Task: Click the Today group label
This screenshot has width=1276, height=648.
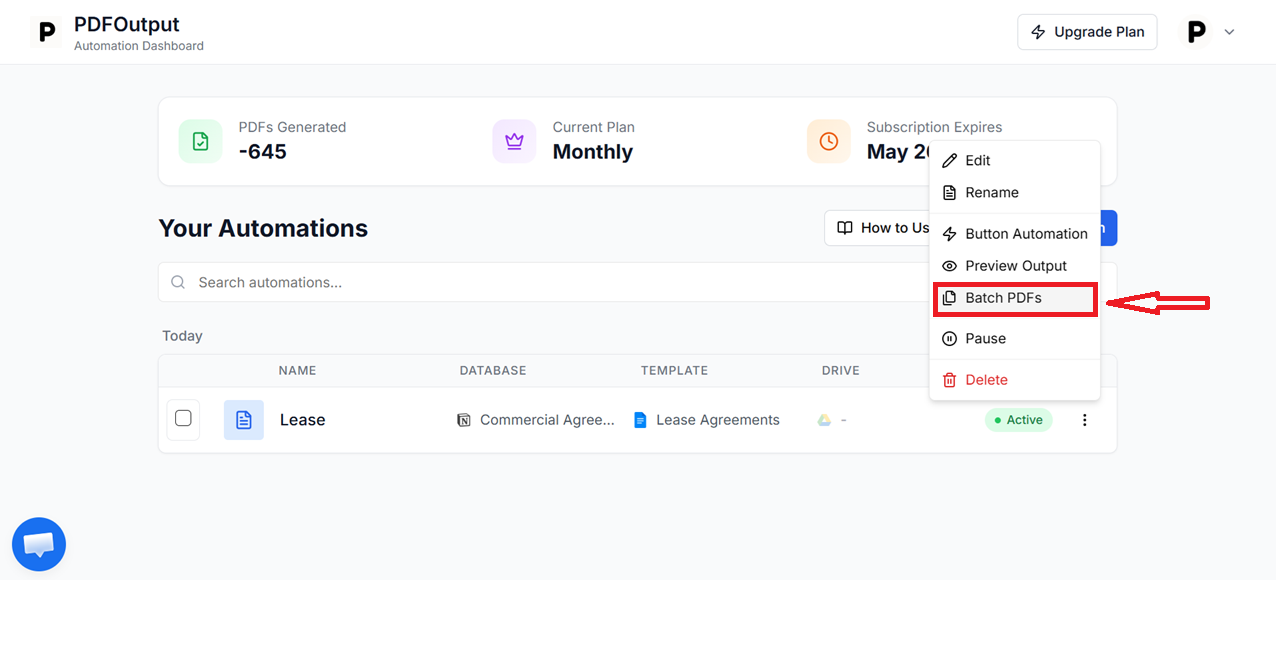Action: pos(182,336)
